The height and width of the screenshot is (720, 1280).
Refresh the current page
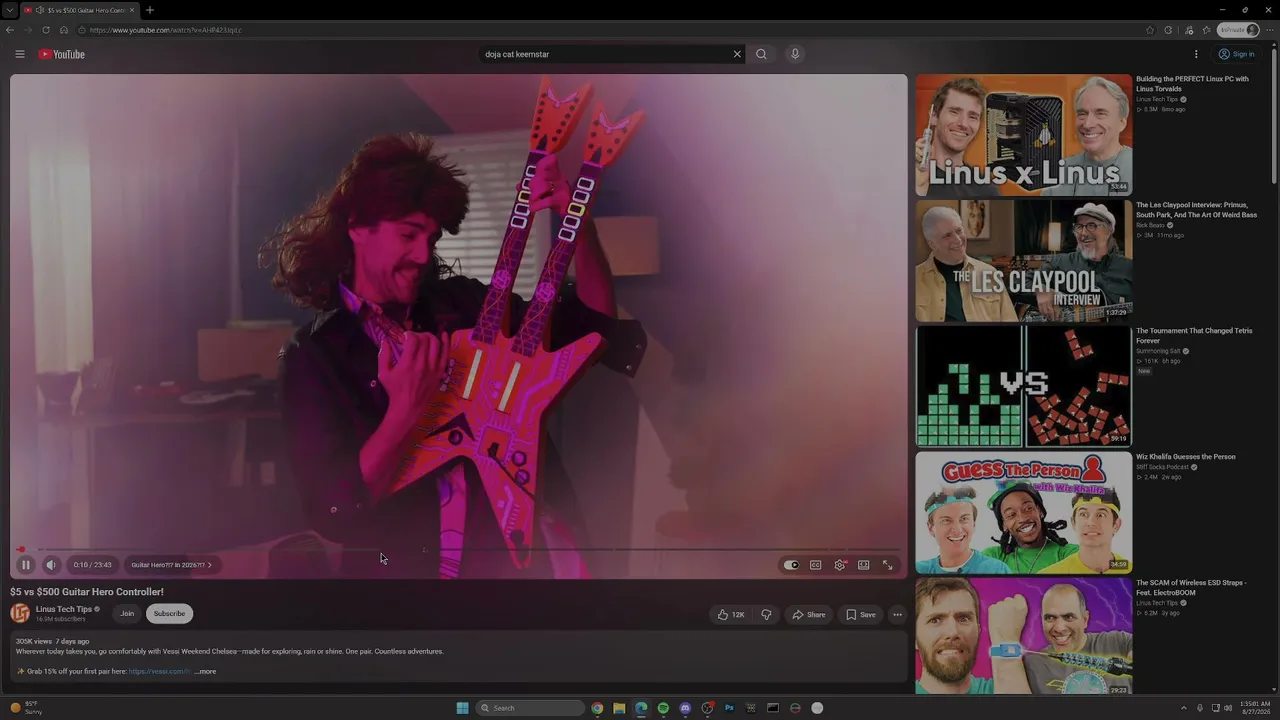pos(46,30)
